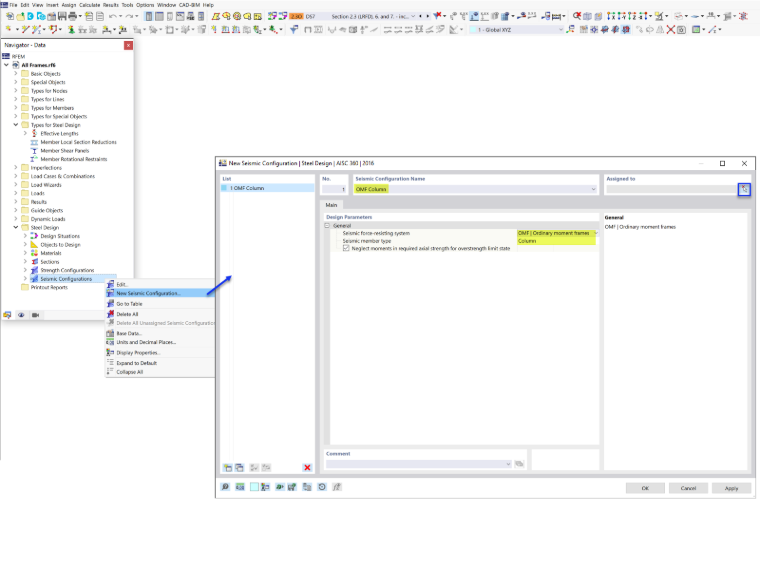The height and width of the screenshot is (570, 760).
Task: Toggle the eye display tab at navigator bottom
Action: (x=21, y=315)
